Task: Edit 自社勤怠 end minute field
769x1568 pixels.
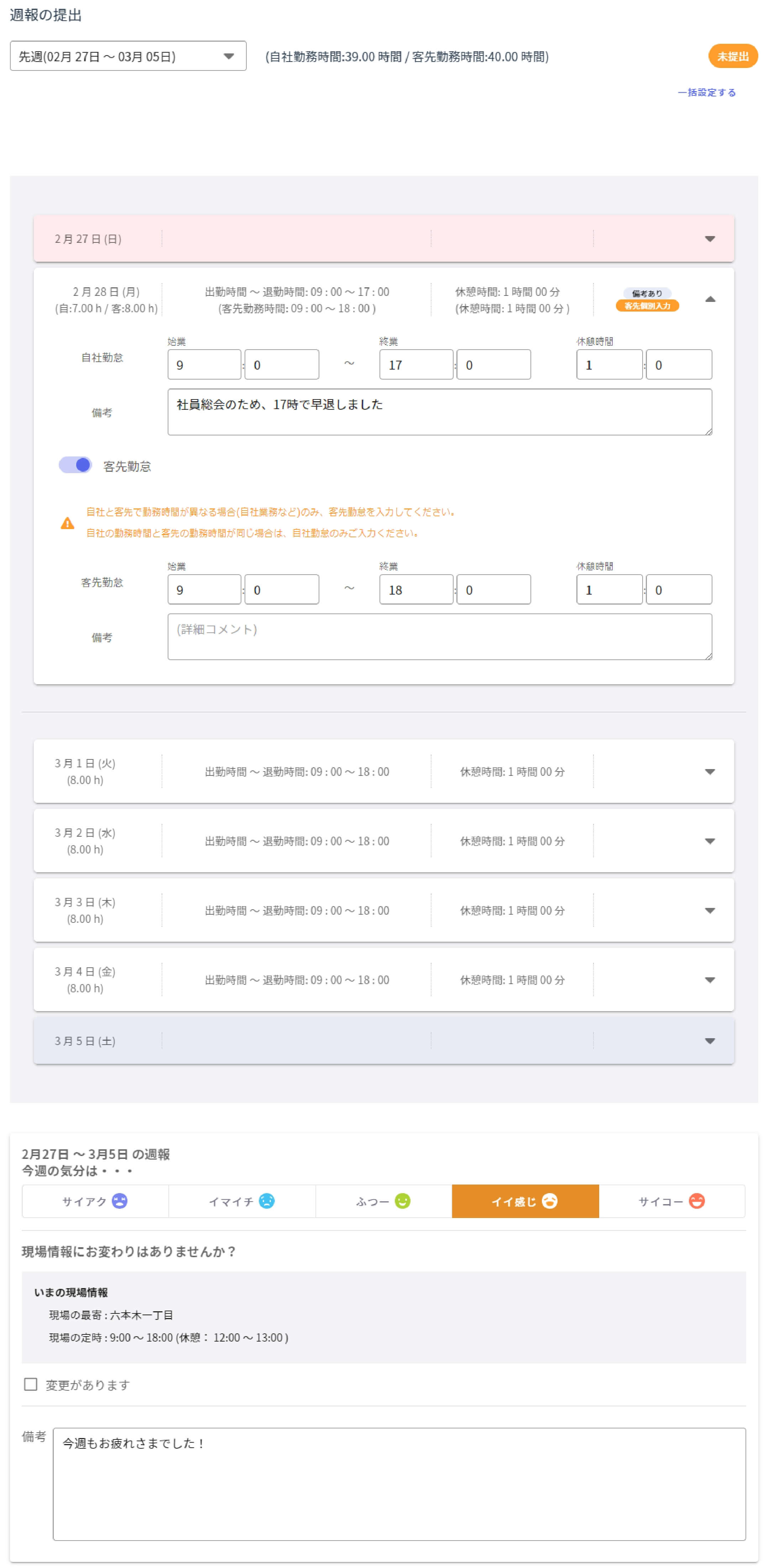Action: [493, 365]
